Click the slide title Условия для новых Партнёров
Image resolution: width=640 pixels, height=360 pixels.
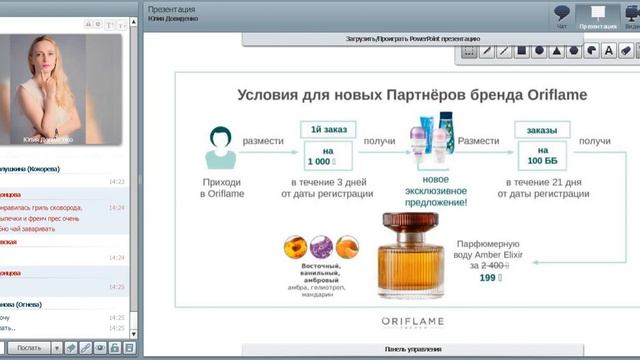pyautogui.click(x=412, y=95)
